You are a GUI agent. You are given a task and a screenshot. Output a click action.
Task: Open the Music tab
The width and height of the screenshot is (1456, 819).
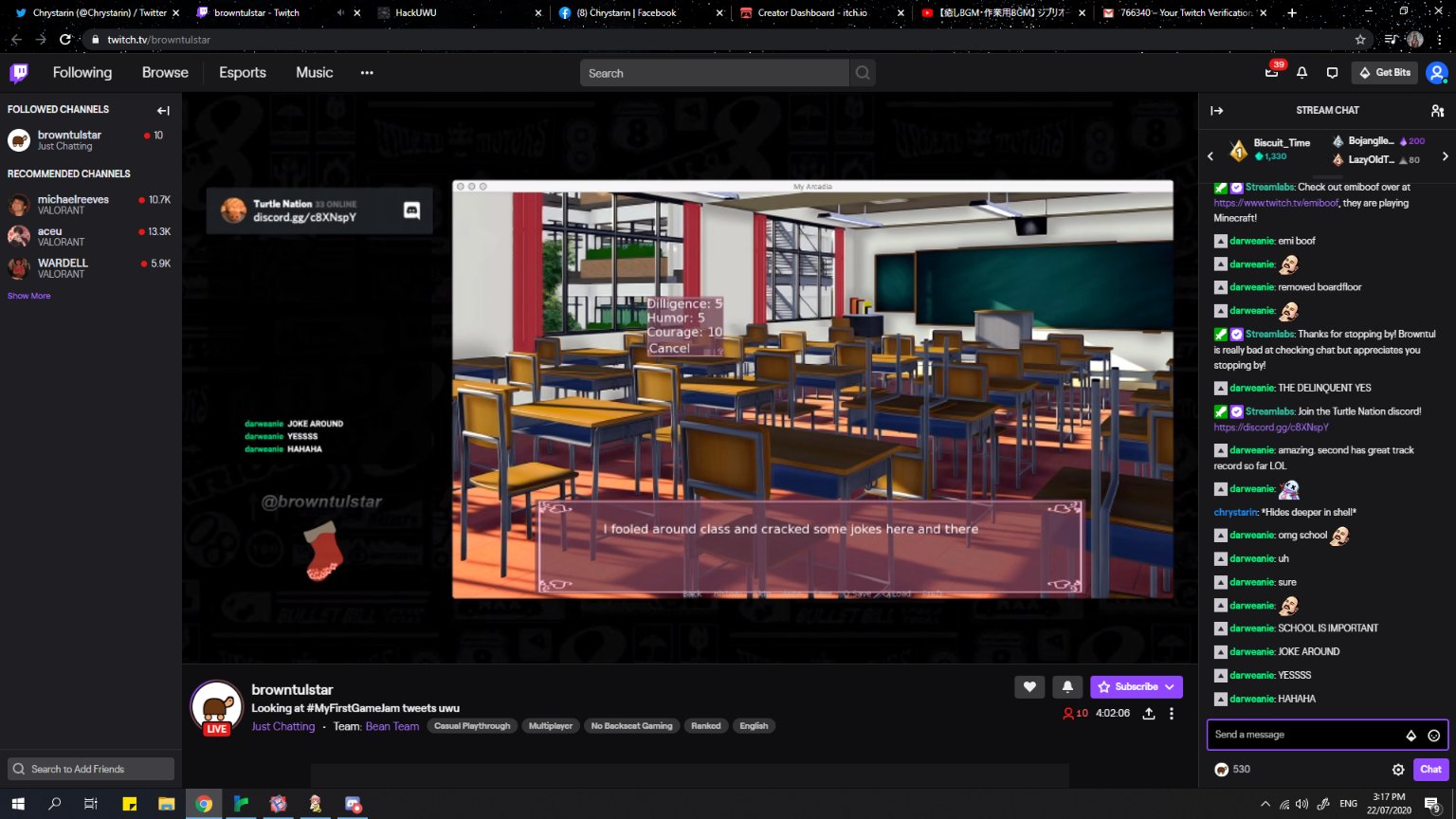(314, 73)
